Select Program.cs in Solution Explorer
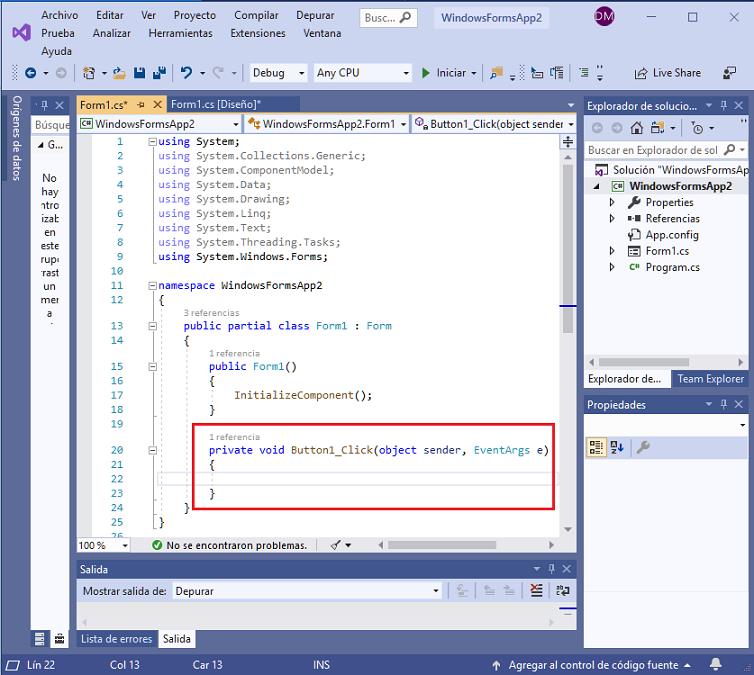 point(672,267)
